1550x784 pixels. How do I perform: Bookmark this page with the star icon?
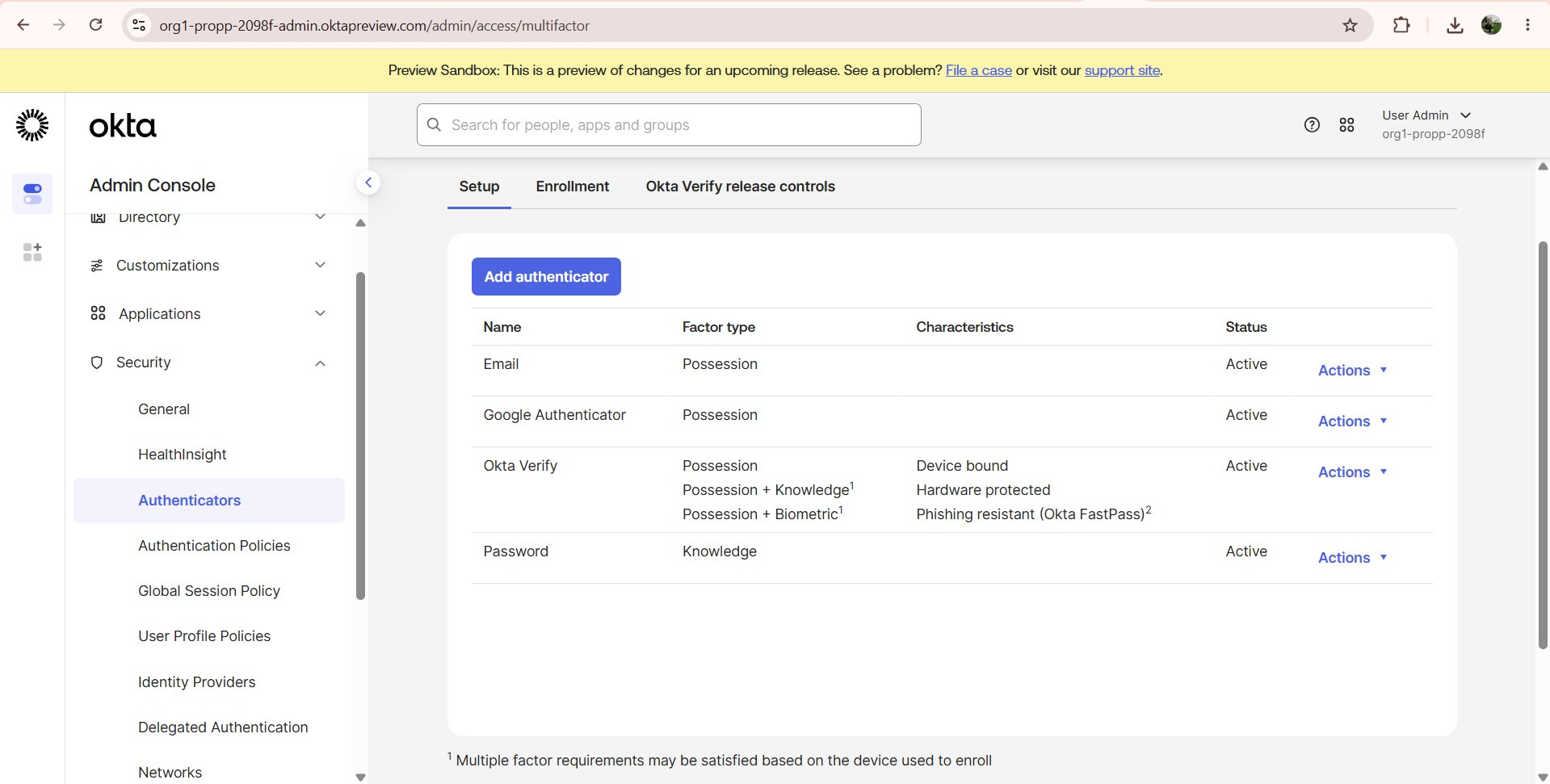click(x=1350, y=25)
